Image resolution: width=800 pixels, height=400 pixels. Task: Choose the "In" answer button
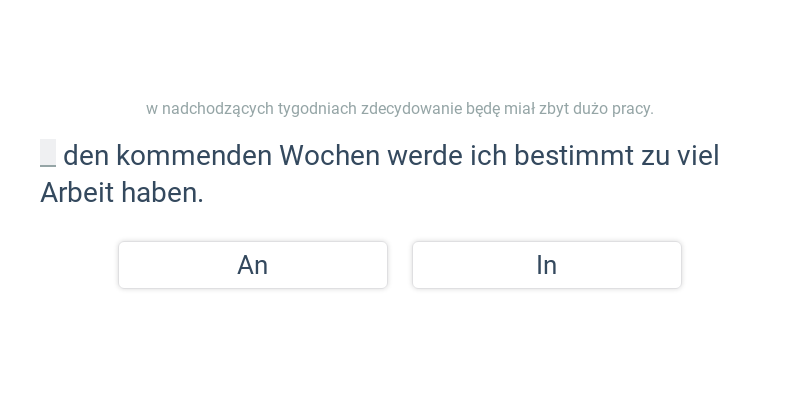pos(546,265)
